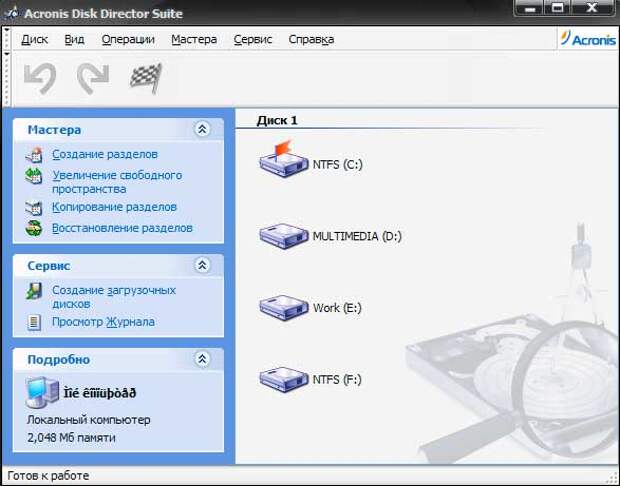The height and width of the screenshot is (486, 620).
Task: Click icon next to Создание разделов
Action: point(34,155)
